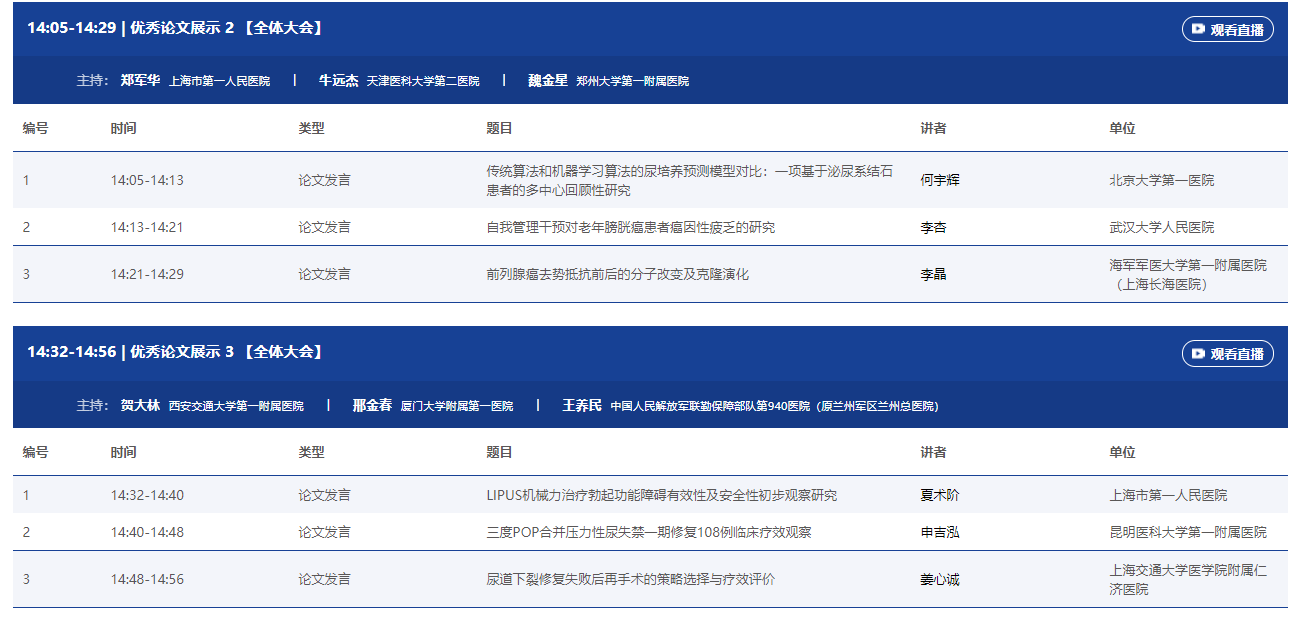This screenshot has width=1300, height=619.
Task: Click 论文发言 type in 申吉泓 row
Action: pyautogui.click(x=324, y=532)
